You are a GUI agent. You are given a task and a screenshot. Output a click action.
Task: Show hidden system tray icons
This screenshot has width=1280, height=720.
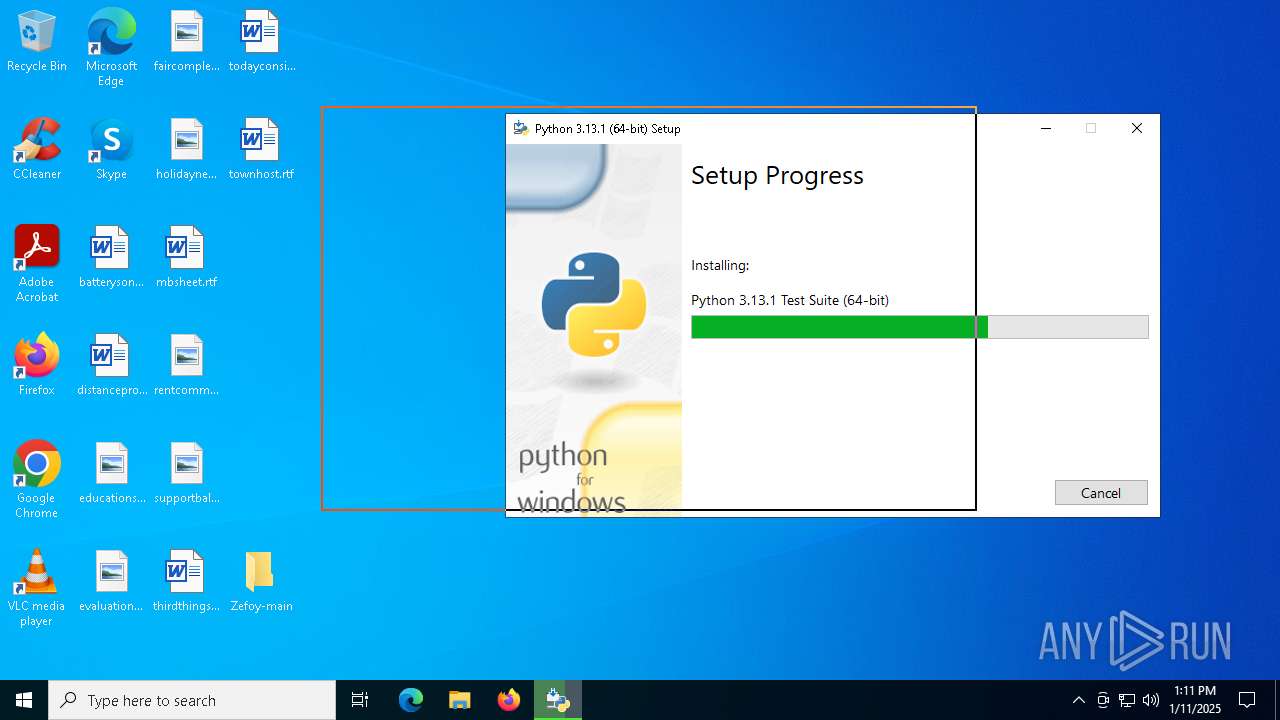point(1078,700)
